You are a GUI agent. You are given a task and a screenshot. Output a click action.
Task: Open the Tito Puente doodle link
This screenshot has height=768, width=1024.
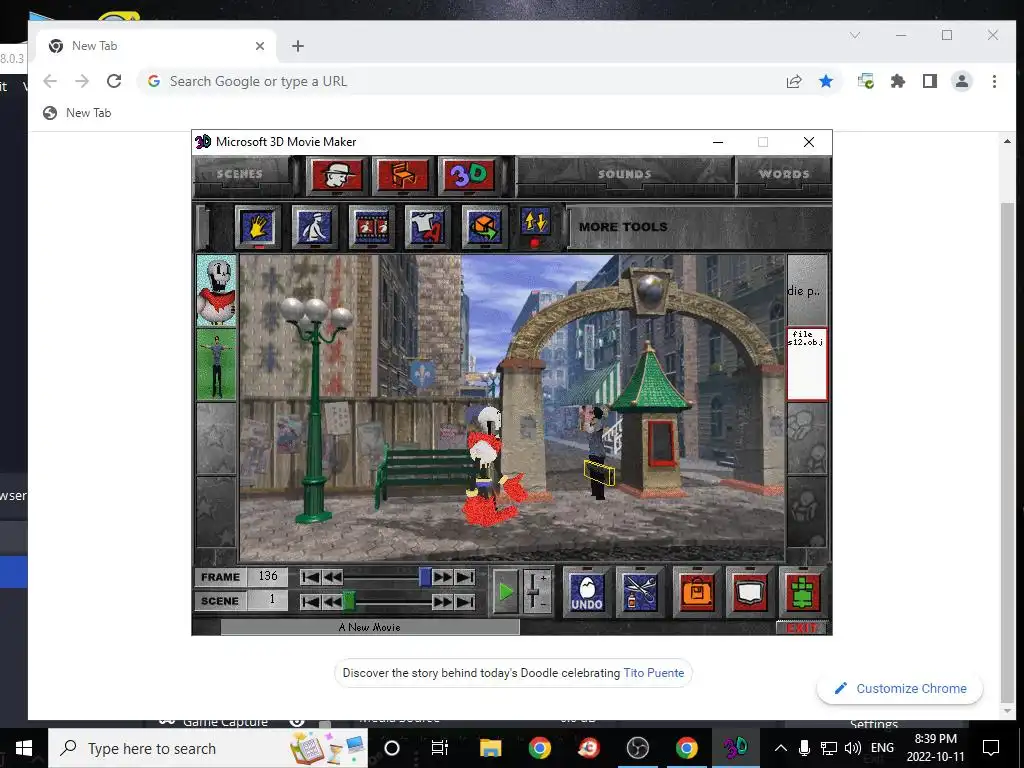(654, 673)
